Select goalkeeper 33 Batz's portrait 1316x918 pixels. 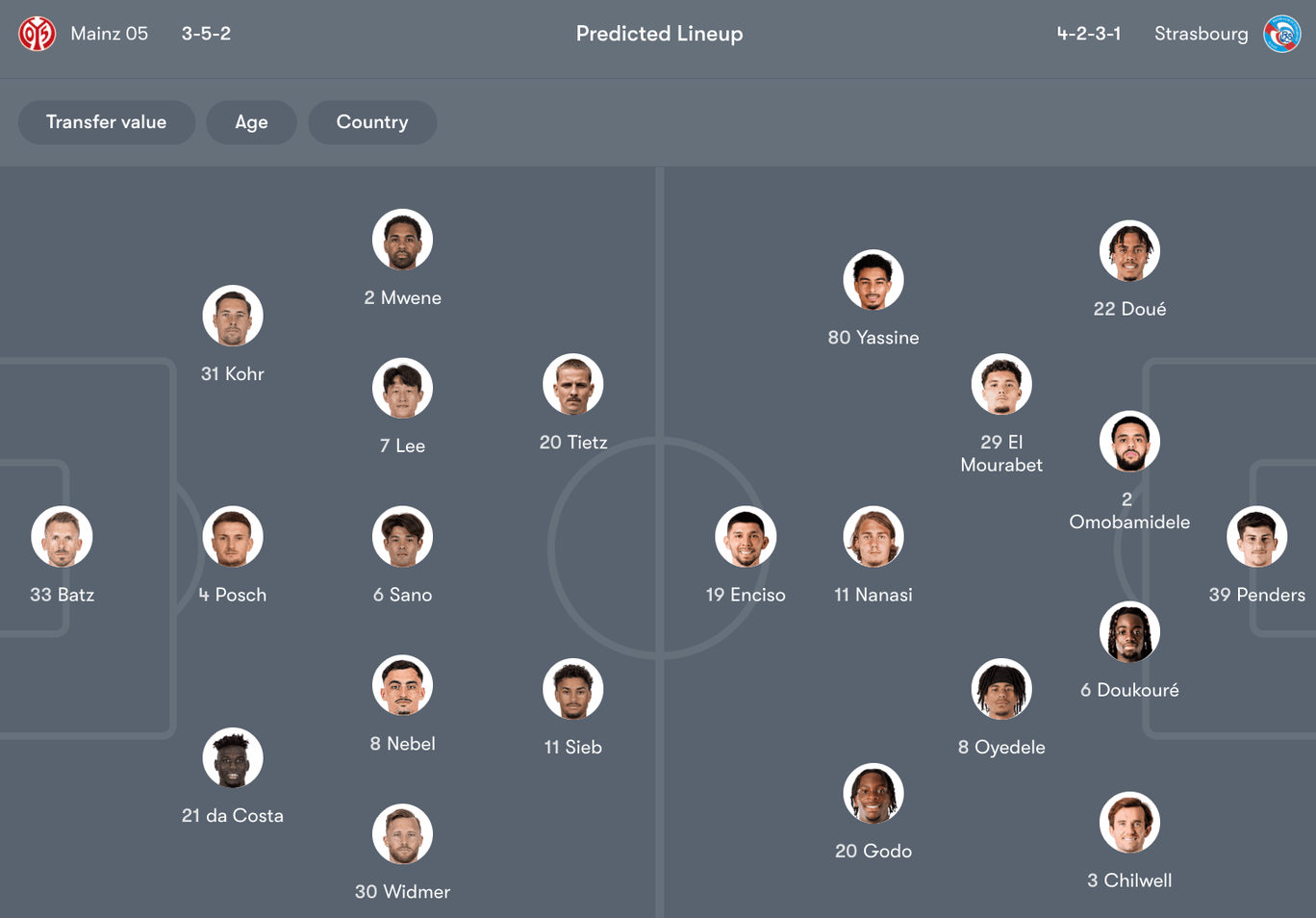tap(62, 537)
